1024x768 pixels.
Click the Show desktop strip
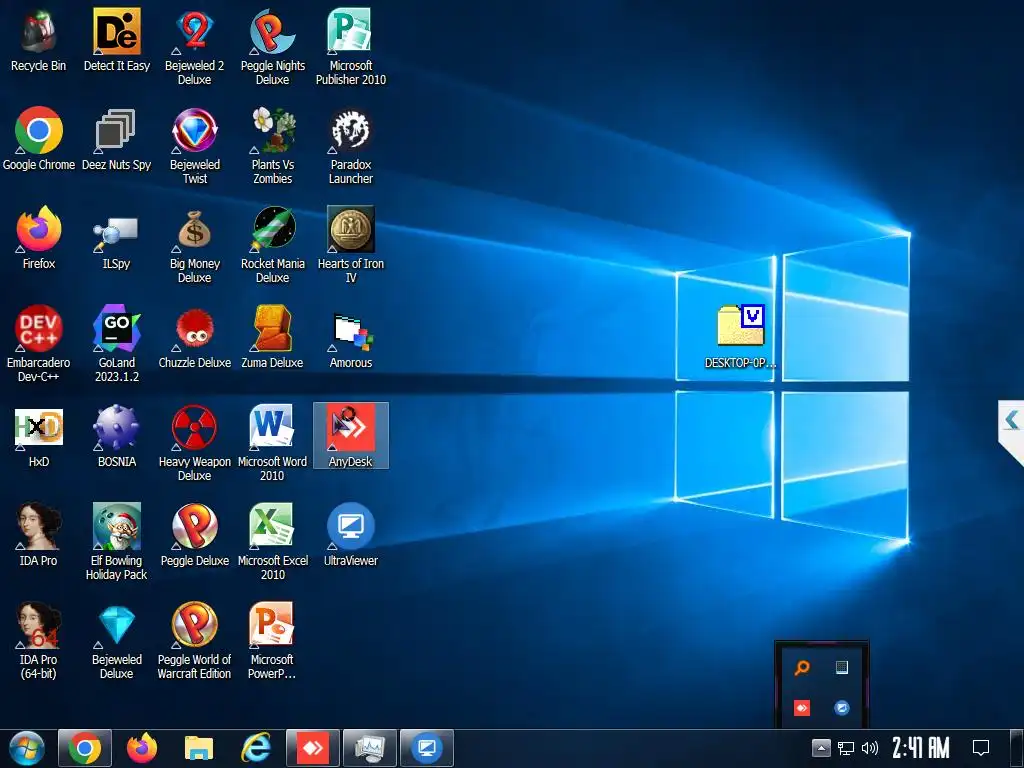pos(1016,748)
